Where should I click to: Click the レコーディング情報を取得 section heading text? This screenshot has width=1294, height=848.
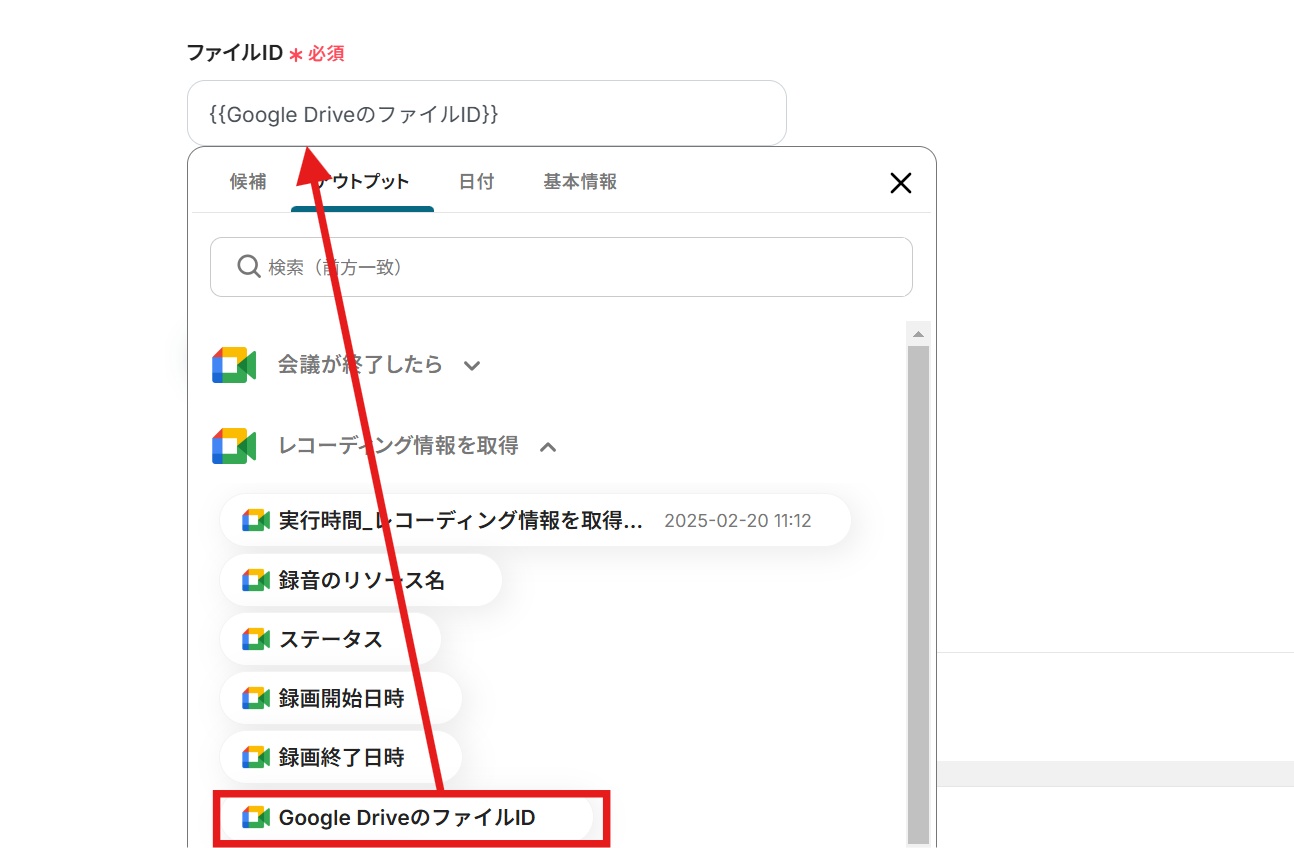pos(398,446)
